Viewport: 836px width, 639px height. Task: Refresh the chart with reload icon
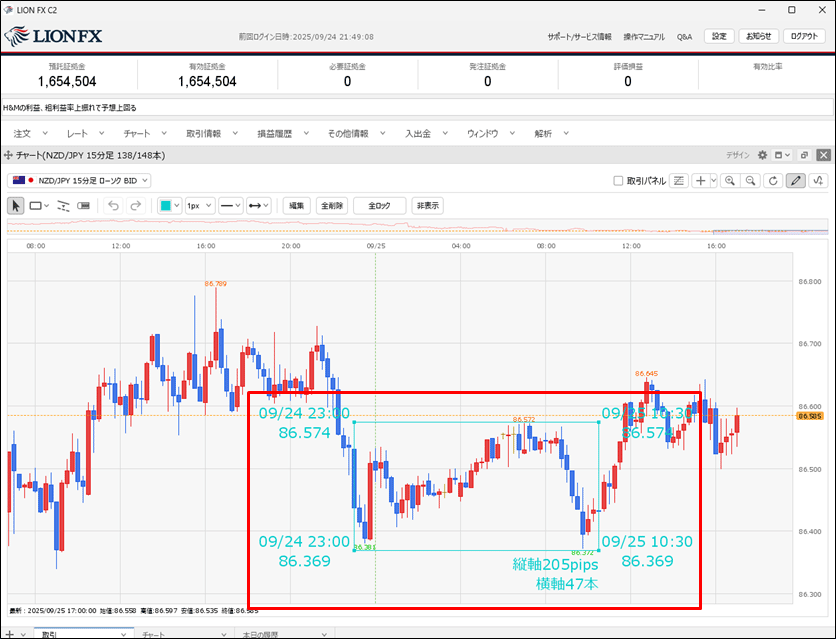772,181
